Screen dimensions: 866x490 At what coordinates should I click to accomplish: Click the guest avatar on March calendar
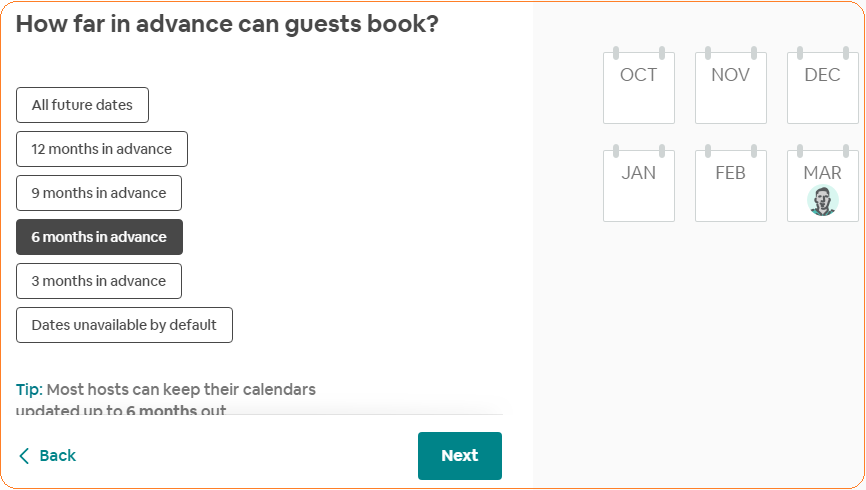(822, 201)
